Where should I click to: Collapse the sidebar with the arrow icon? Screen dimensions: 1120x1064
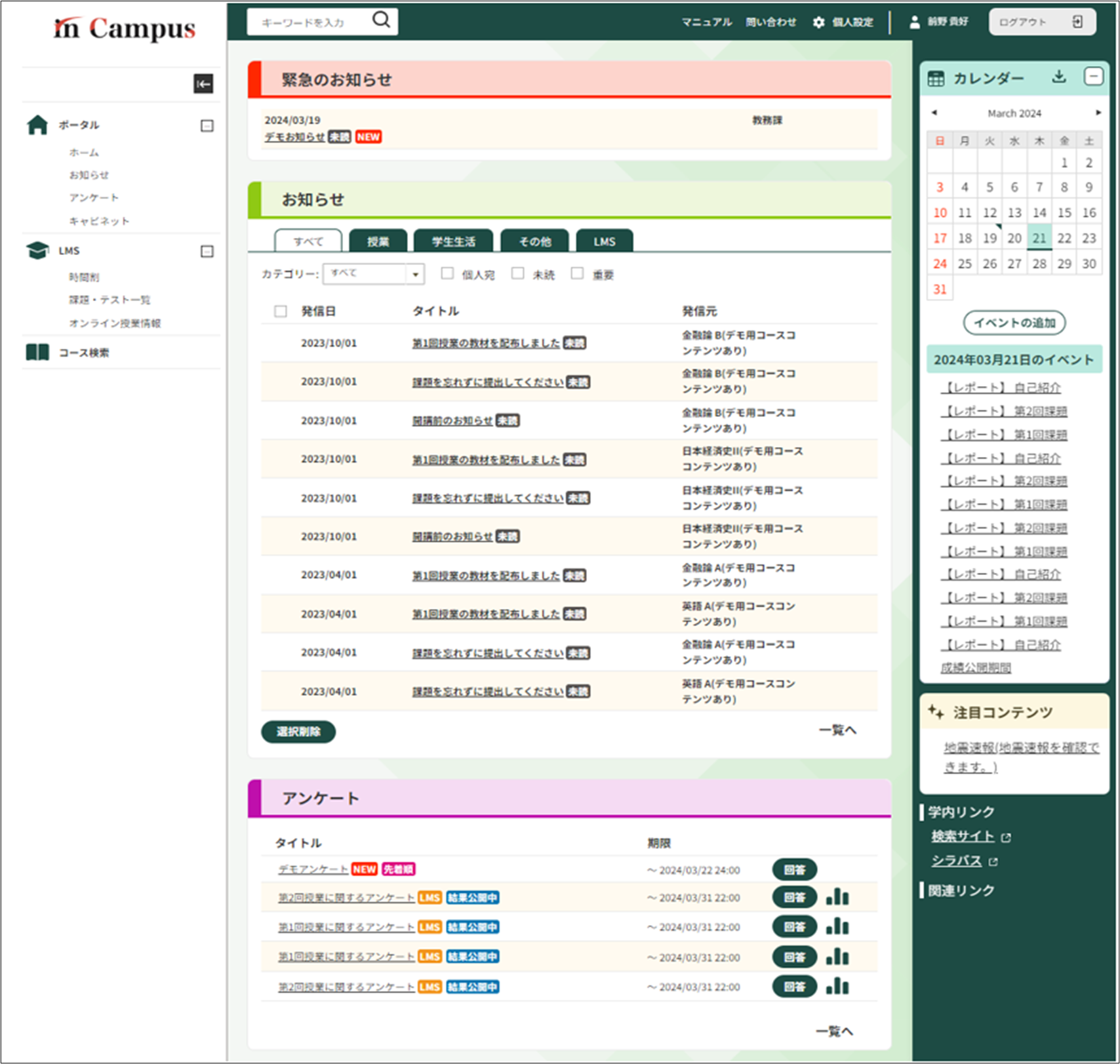[x=203, y=84]
